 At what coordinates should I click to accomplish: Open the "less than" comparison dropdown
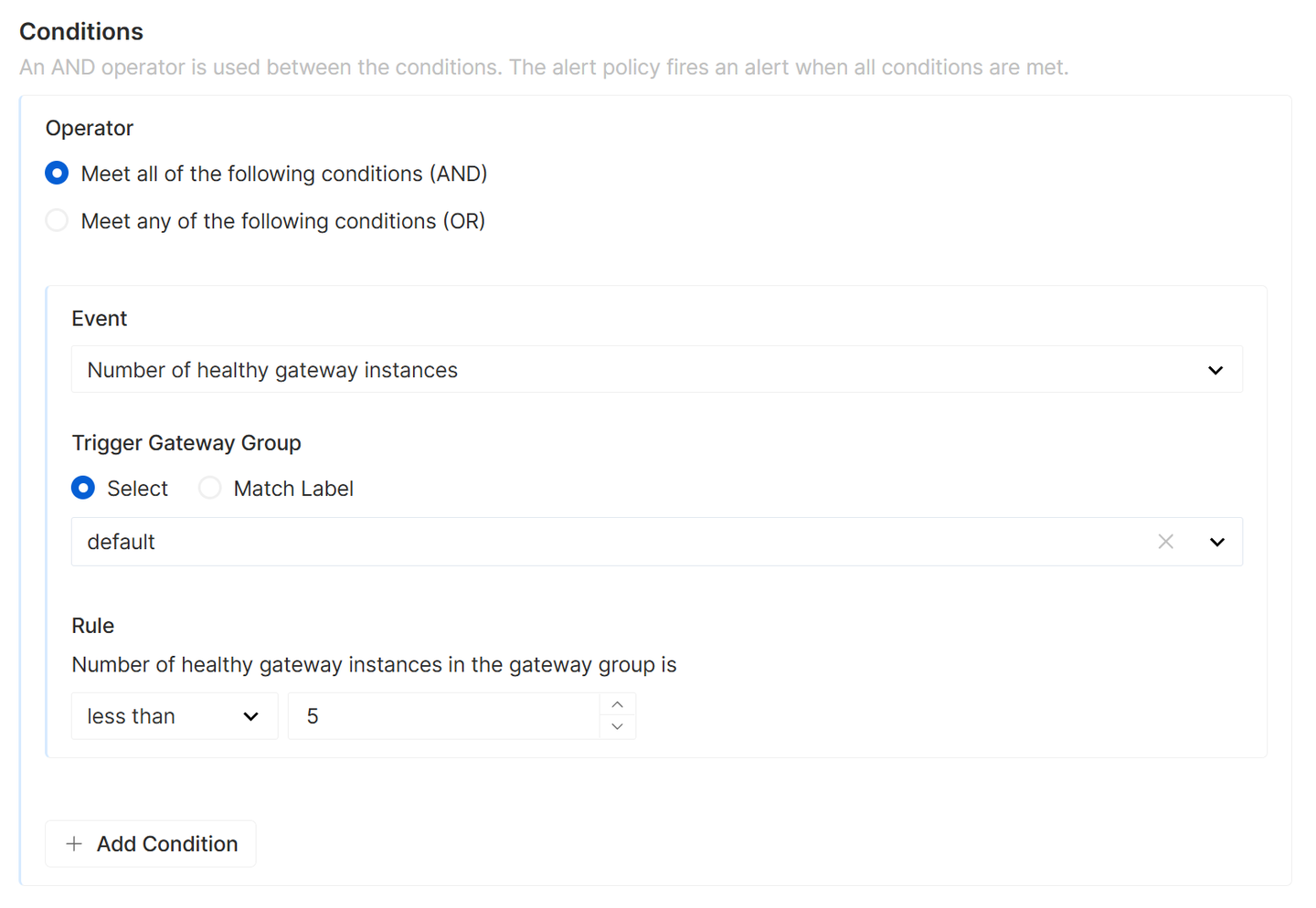[164, 716]
